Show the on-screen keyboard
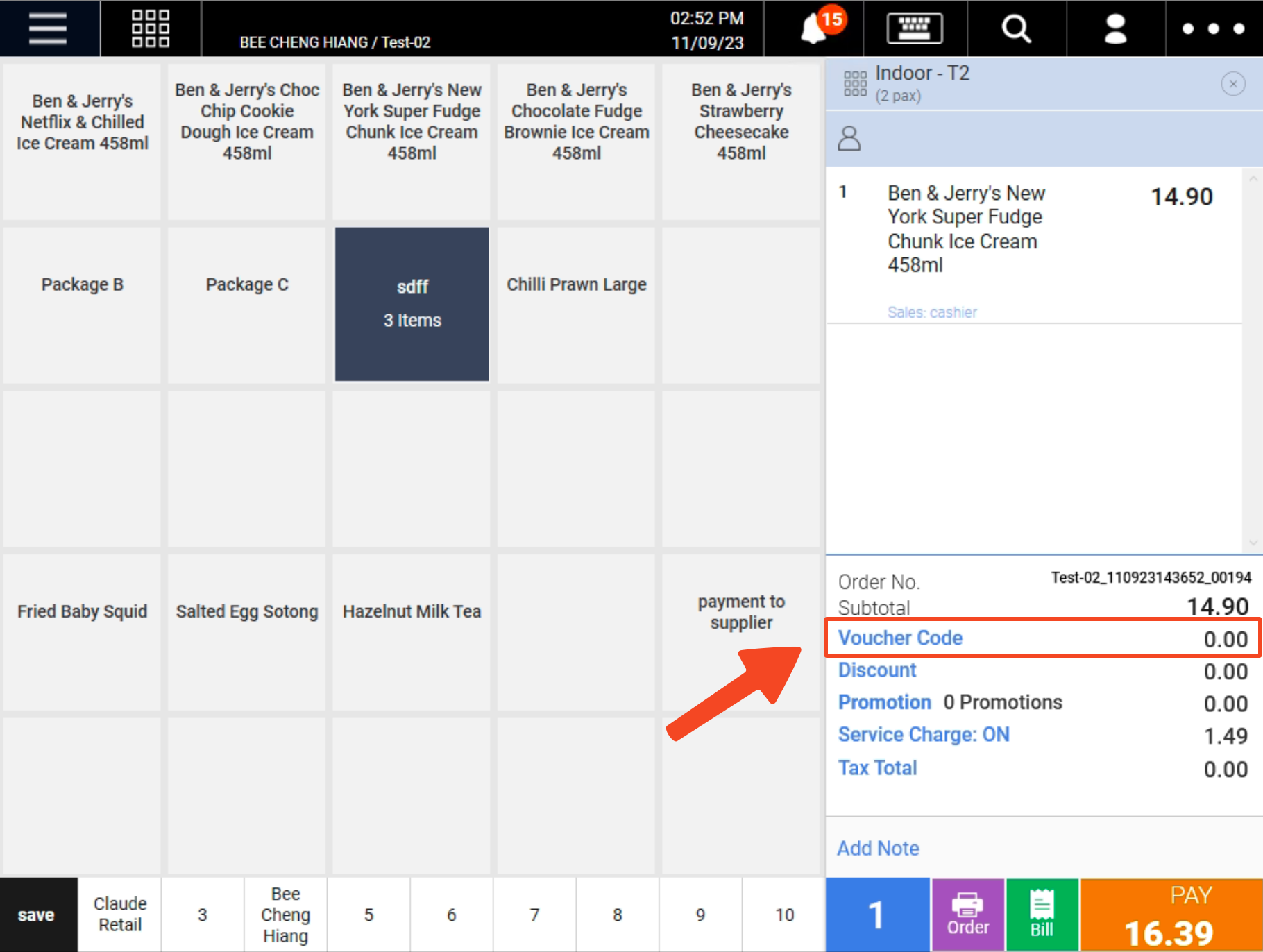Image resolution: width=1263 pixels, height=952 pixels. (x=914, y=28)
